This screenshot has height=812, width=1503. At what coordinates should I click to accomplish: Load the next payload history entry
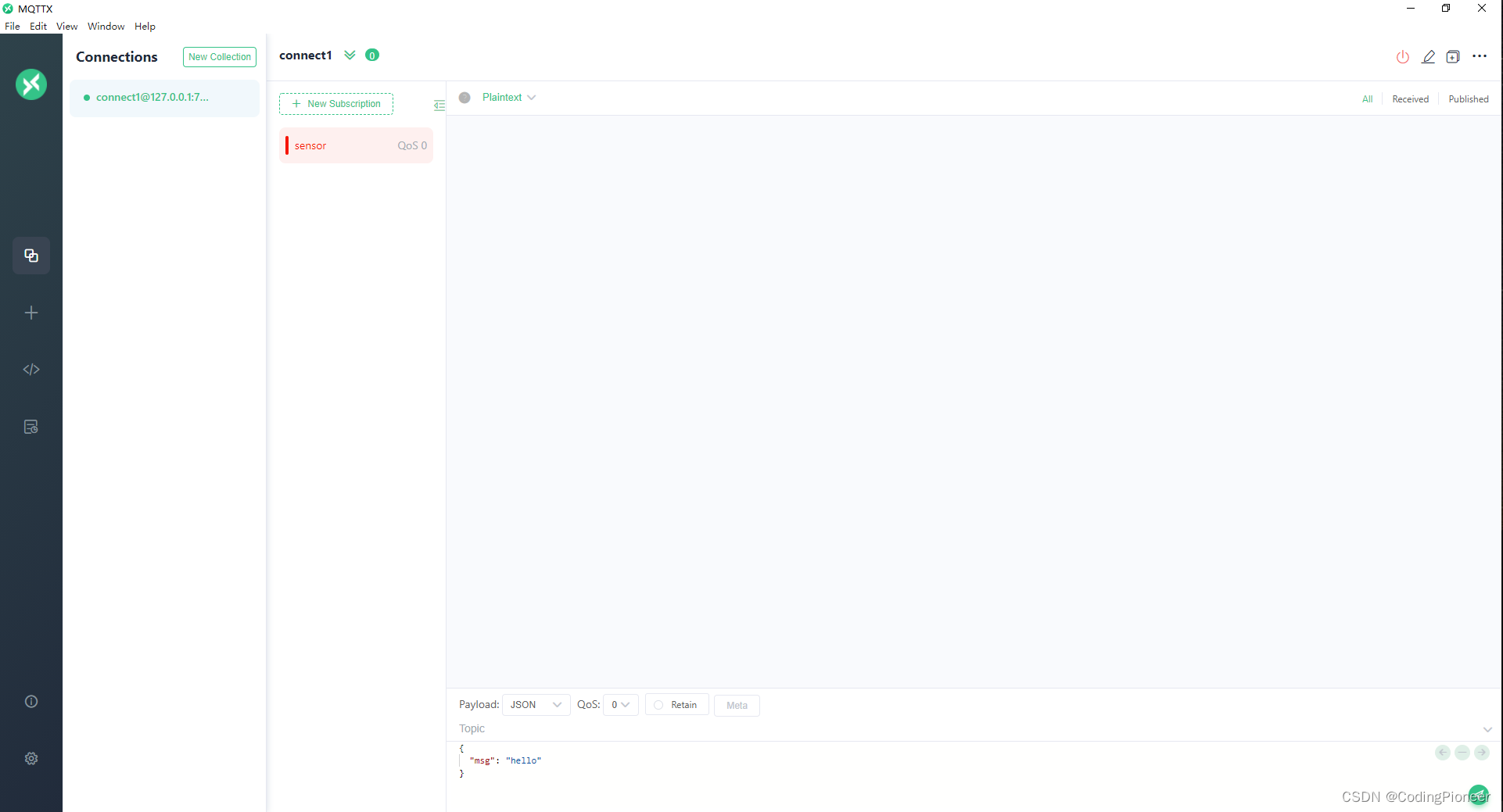[x=1482, y=753]
